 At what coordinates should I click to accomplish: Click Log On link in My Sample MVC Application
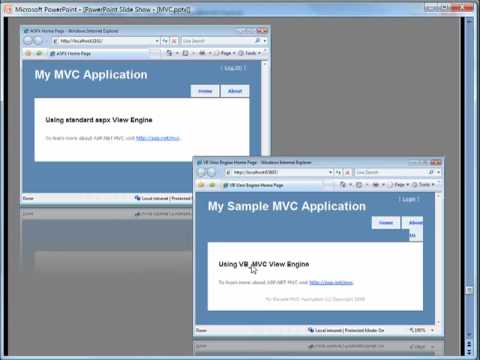click(x=409, y=199)
